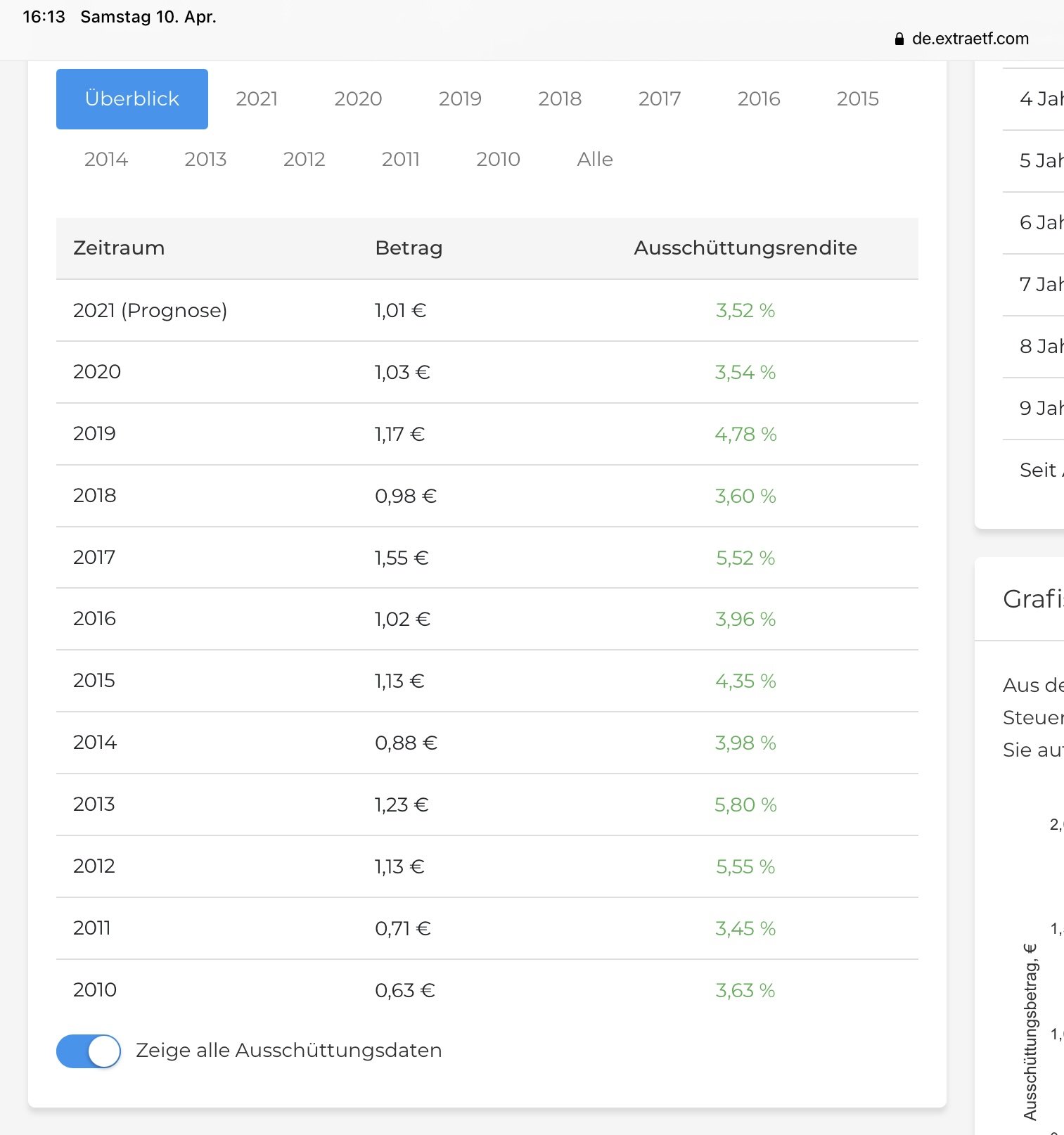Click the 0,71 € amount
Screen dimensions: 1064x1135
(403, 928)
